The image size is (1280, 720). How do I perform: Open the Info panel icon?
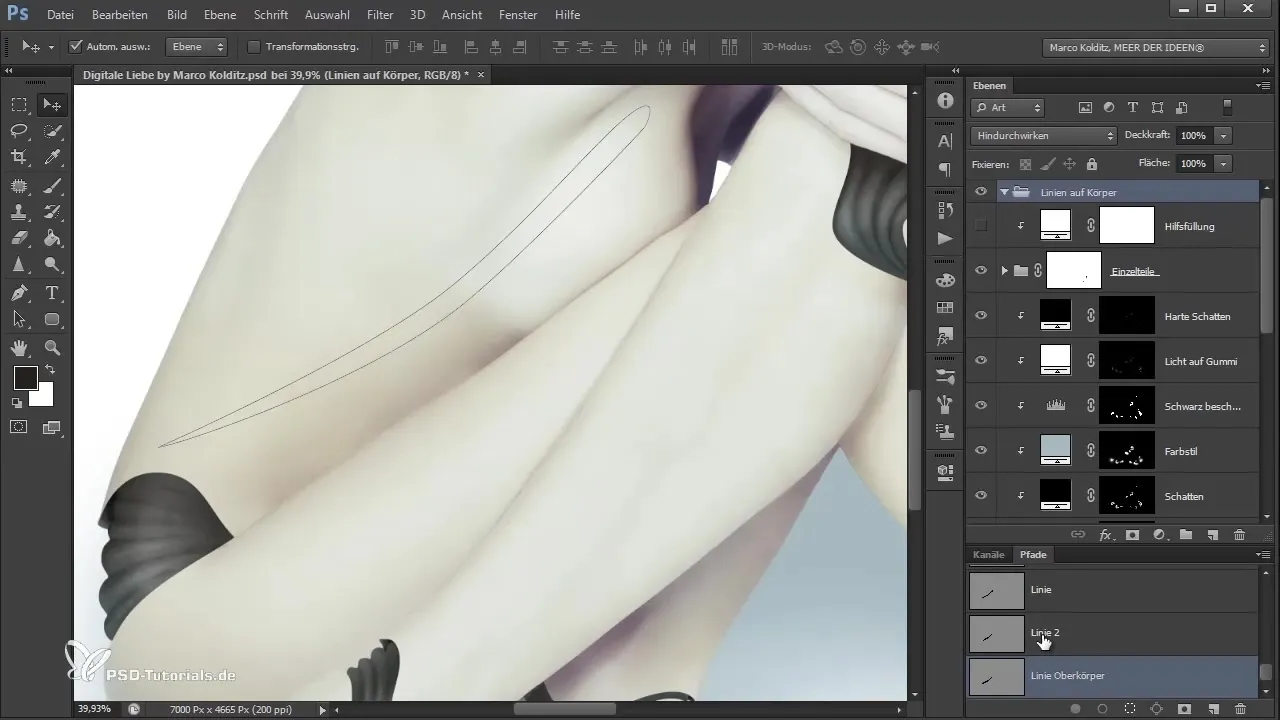pyautogui.click(x=945, y=101)
